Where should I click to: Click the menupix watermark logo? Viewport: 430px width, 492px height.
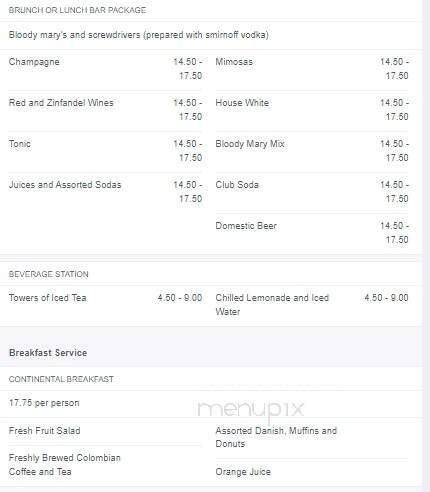pyautogui.click(x=251, y=409)
